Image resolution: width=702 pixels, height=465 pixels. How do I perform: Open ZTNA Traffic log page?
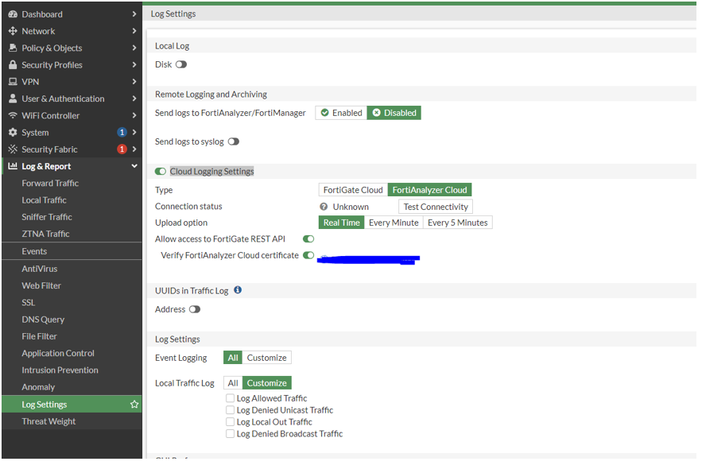(45, 234)
